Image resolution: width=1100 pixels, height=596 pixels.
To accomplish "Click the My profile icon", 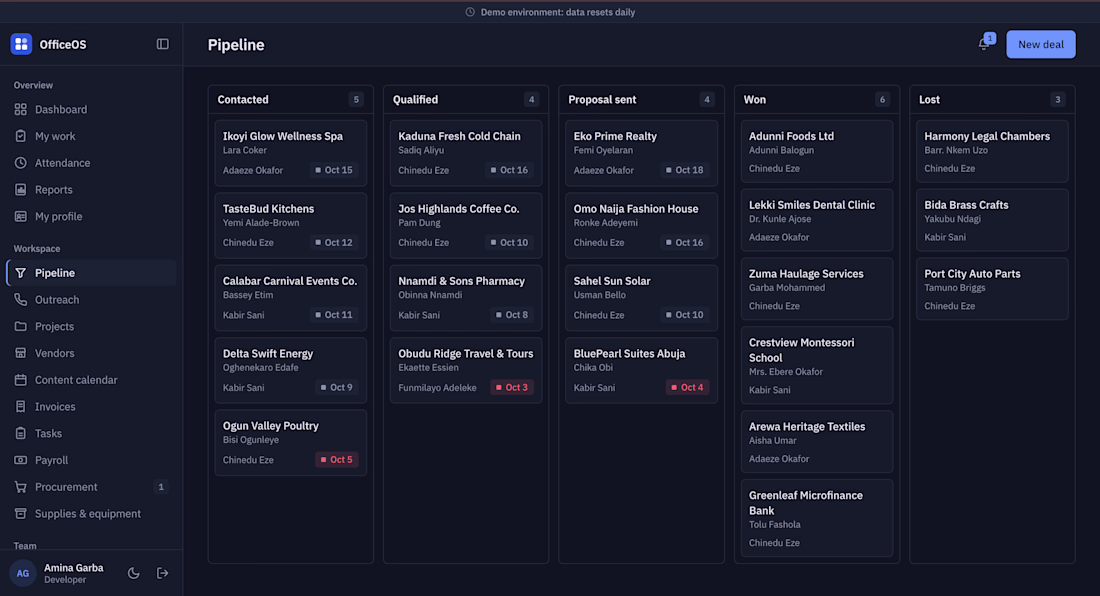I will (20, 216).
